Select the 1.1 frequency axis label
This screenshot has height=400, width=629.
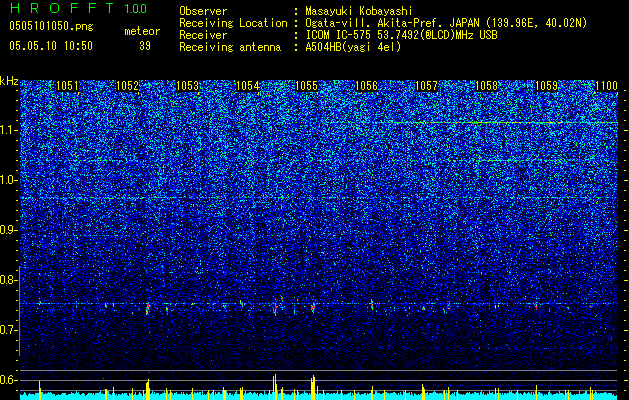[x=8, y=130]
